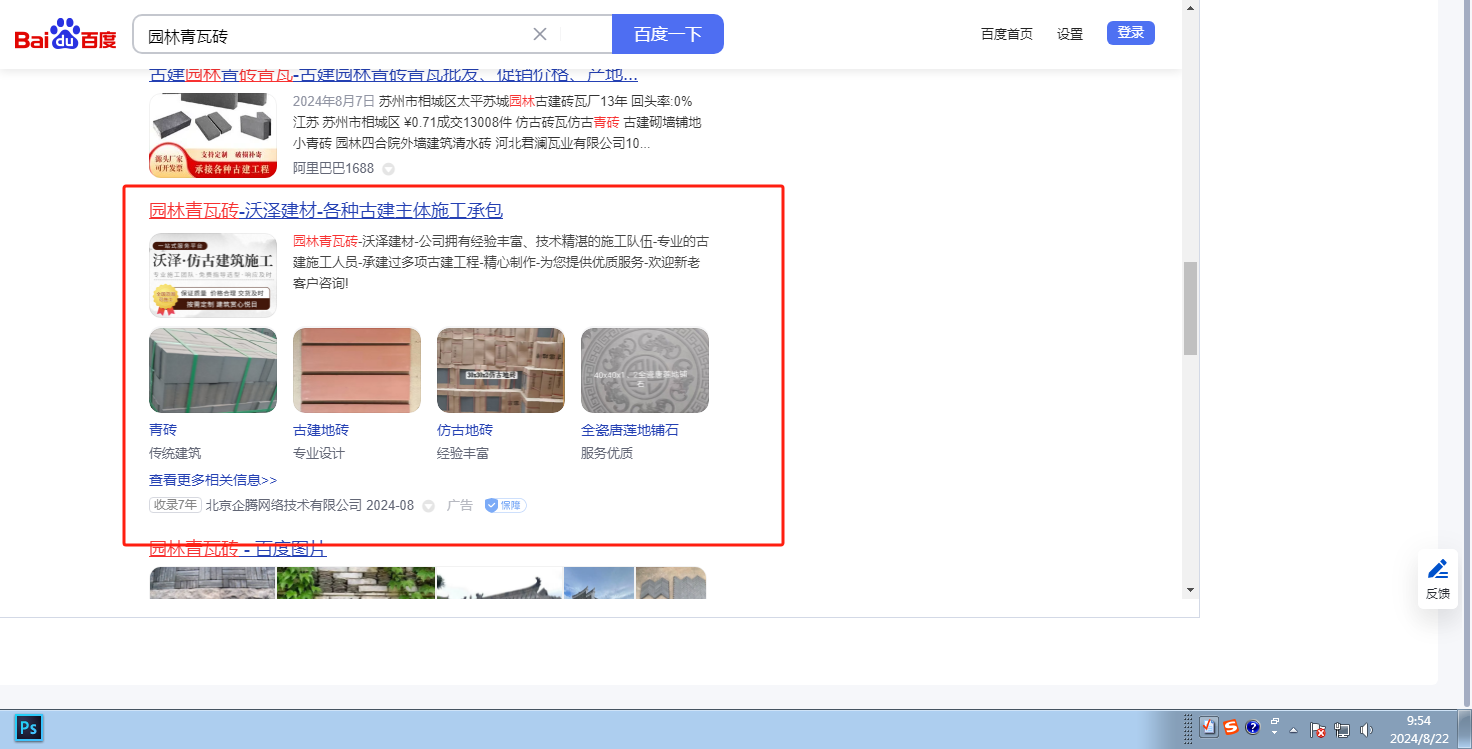Click the Baidu logo
Screen dimensions: 1472x749
pyautogui.click(x=65, y=35)
